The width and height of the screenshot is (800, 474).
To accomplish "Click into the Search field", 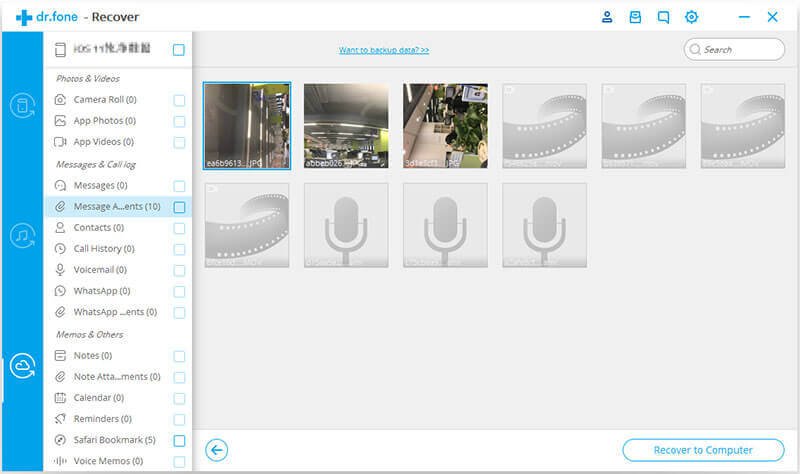I will tap(734, 49).
